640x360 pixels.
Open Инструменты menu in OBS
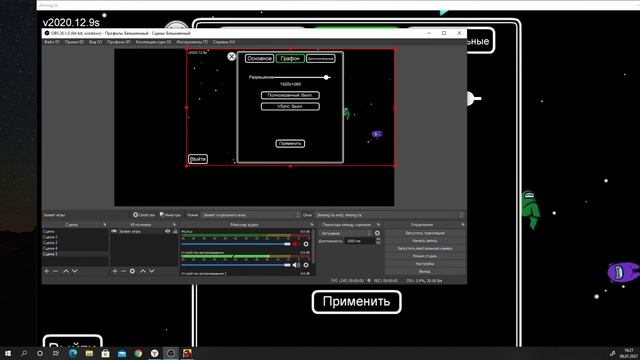192,42
